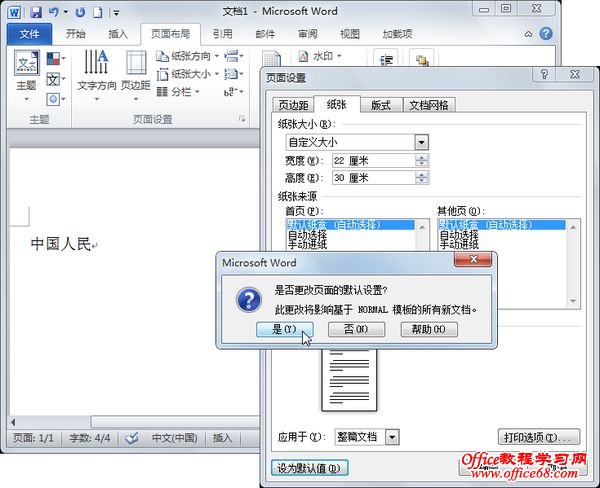
Task: Click the 页面: 1/1 status bar entry
Action: (34, 437)
